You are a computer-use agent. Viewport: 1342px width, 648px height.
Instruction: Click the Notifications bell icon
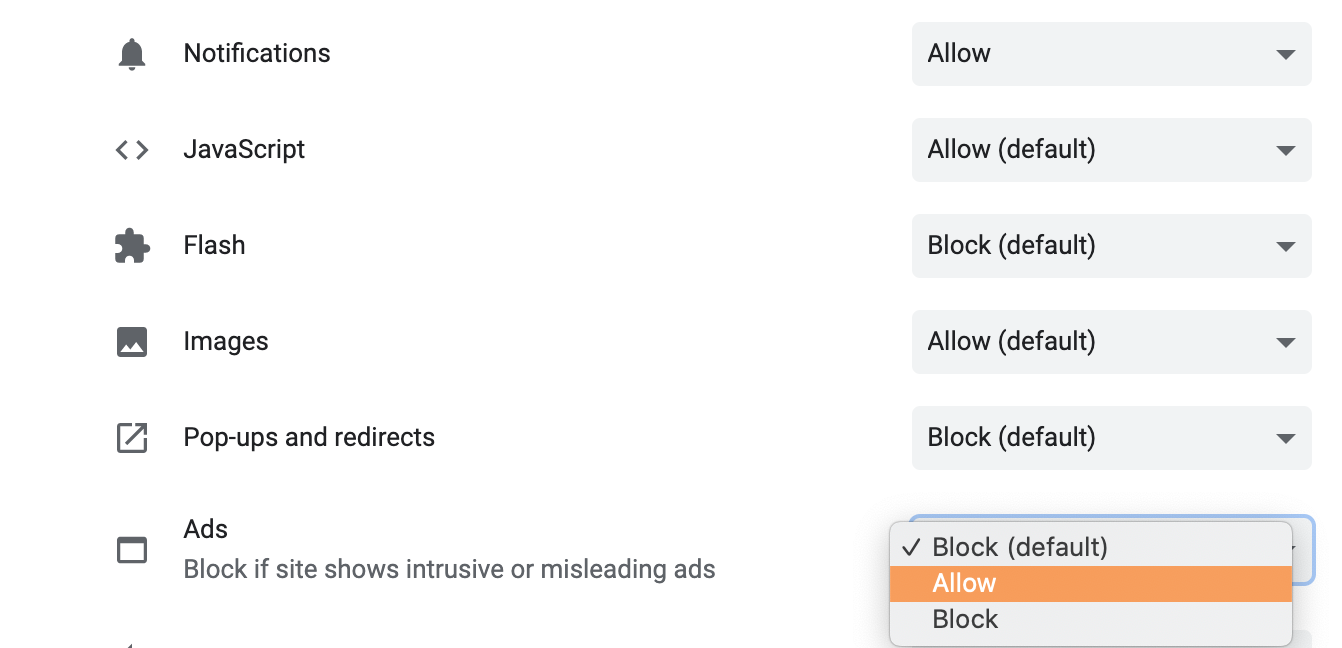click(x=132, y=54)
